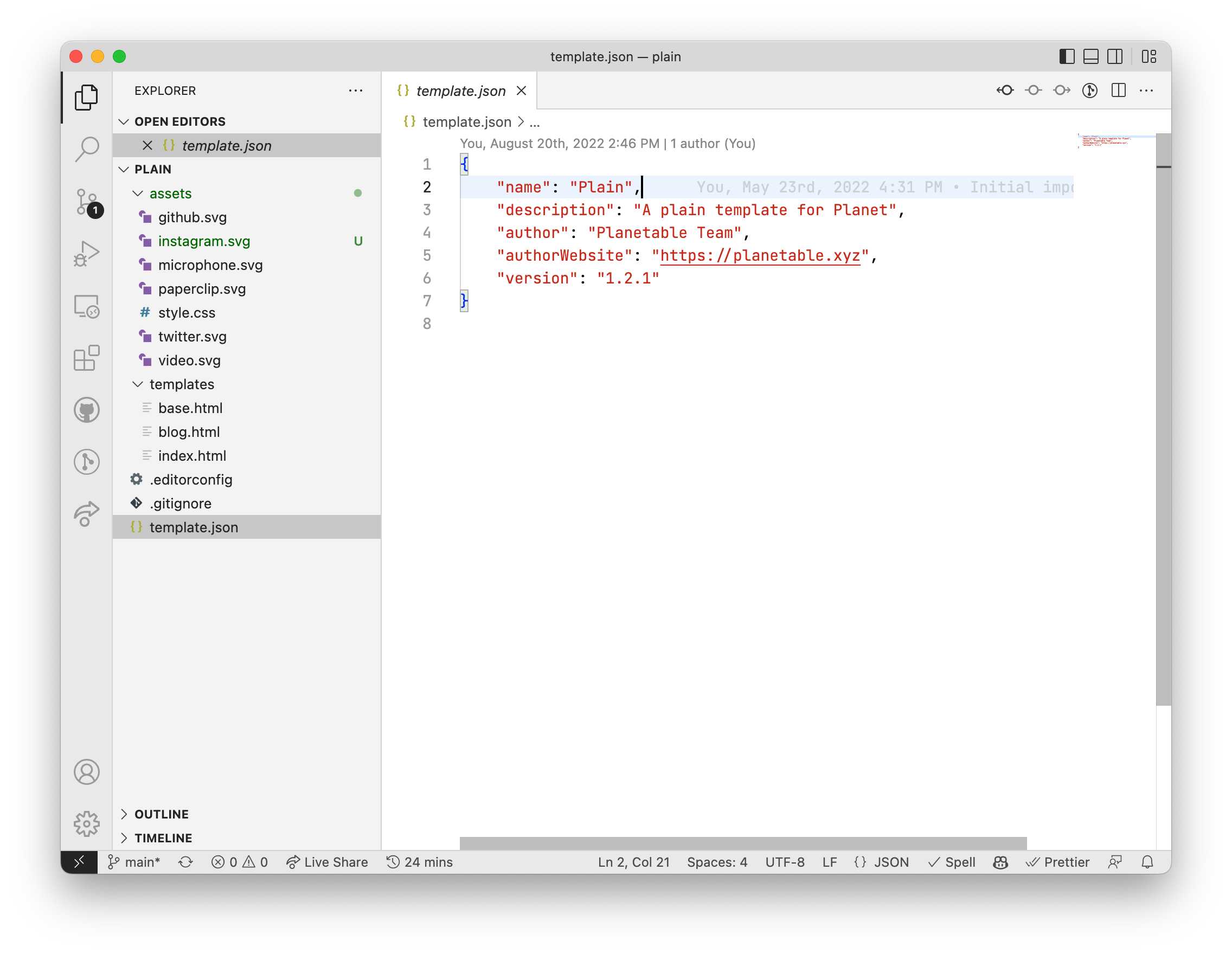
Task: Expand the OUTLINE section
Action: [x=162, y=814]
